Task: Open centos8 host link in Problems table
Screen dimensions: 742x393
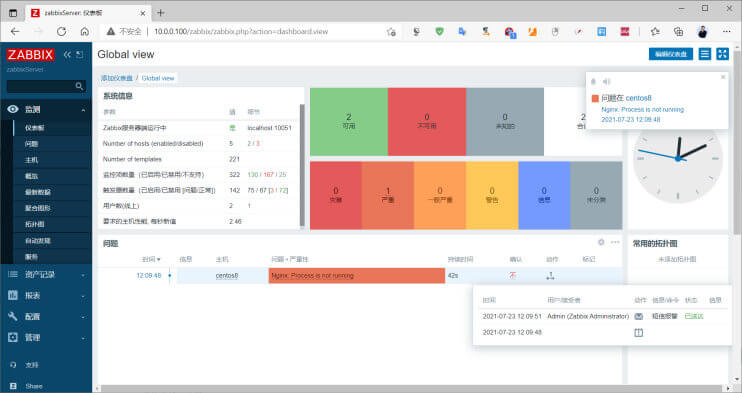Action: tap(227, 276)
